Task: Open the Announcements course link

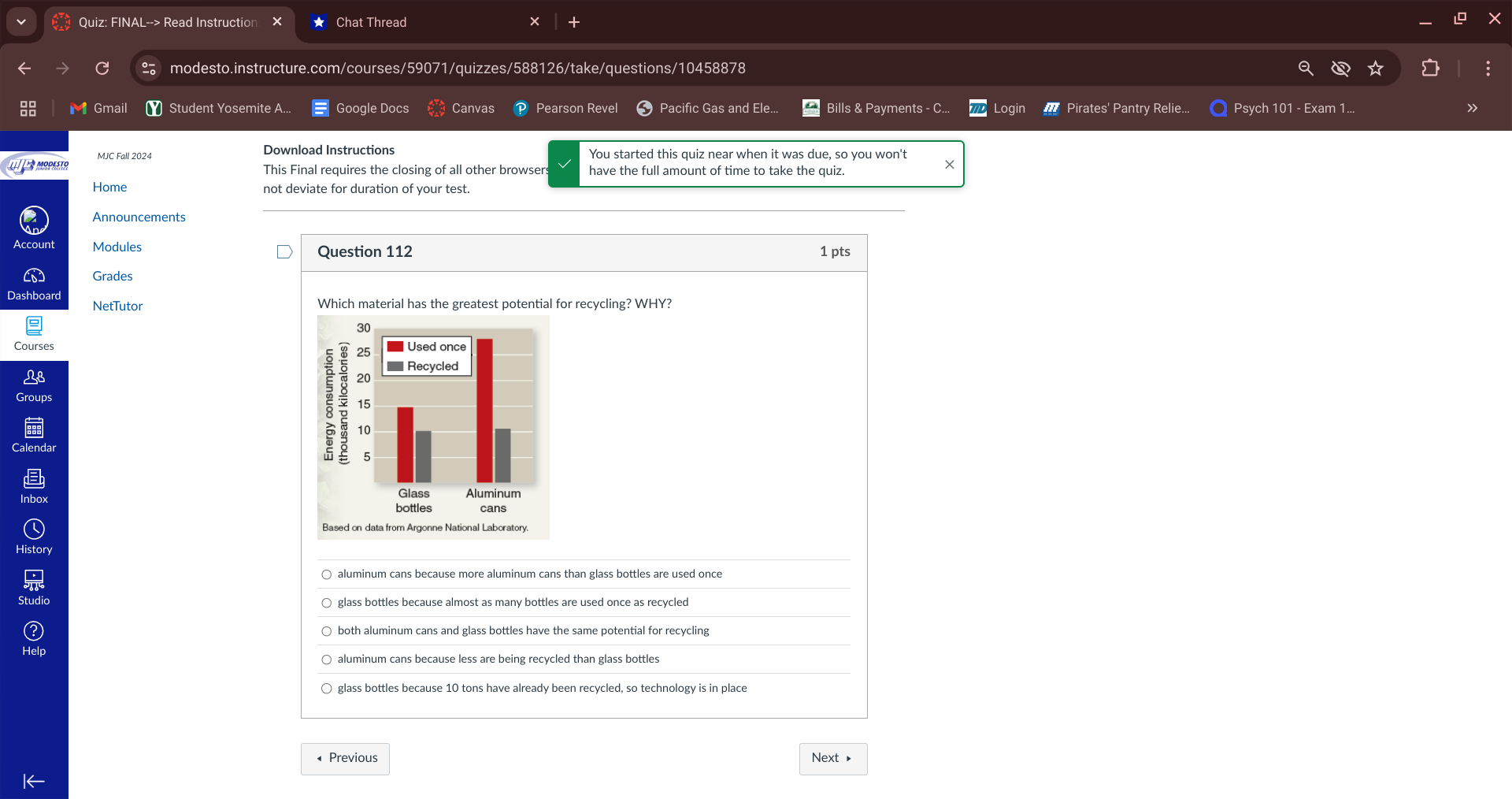Action: [x=139, y=217]
